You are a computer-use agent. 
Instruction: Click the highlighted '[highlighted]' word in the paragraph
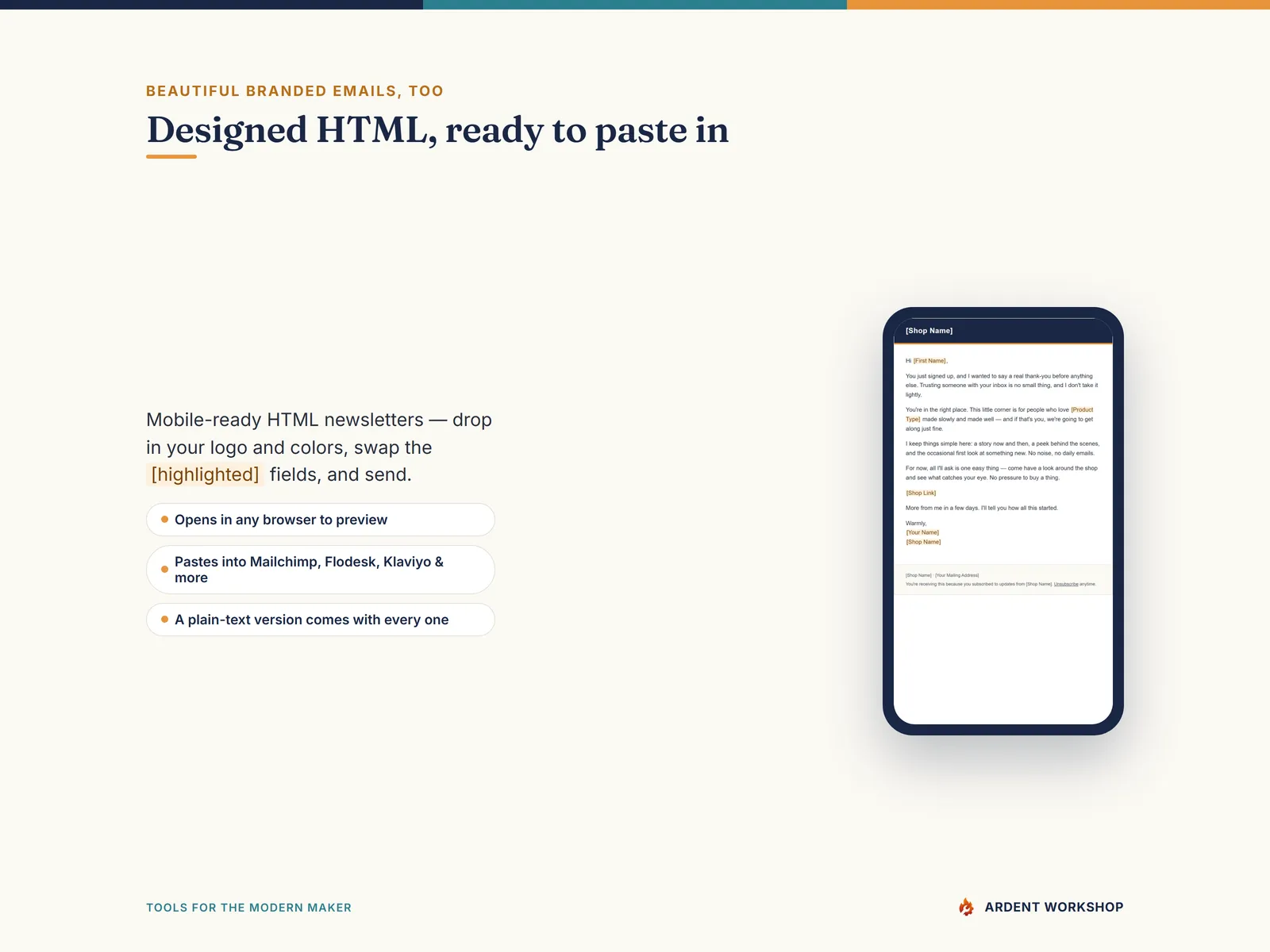point(206,474)
